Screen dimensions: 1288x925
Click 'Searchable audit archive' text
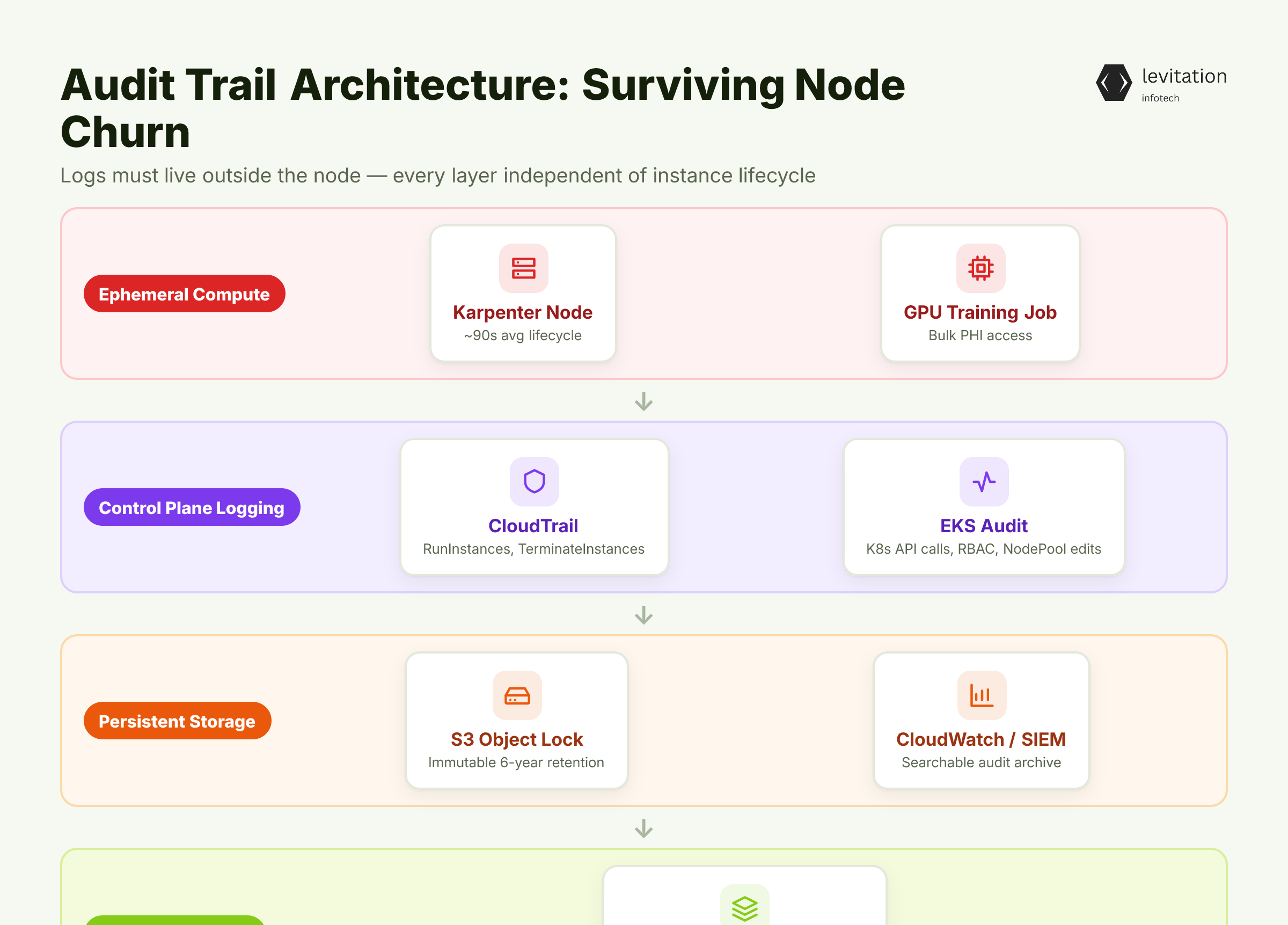click(x=981, y=762)
